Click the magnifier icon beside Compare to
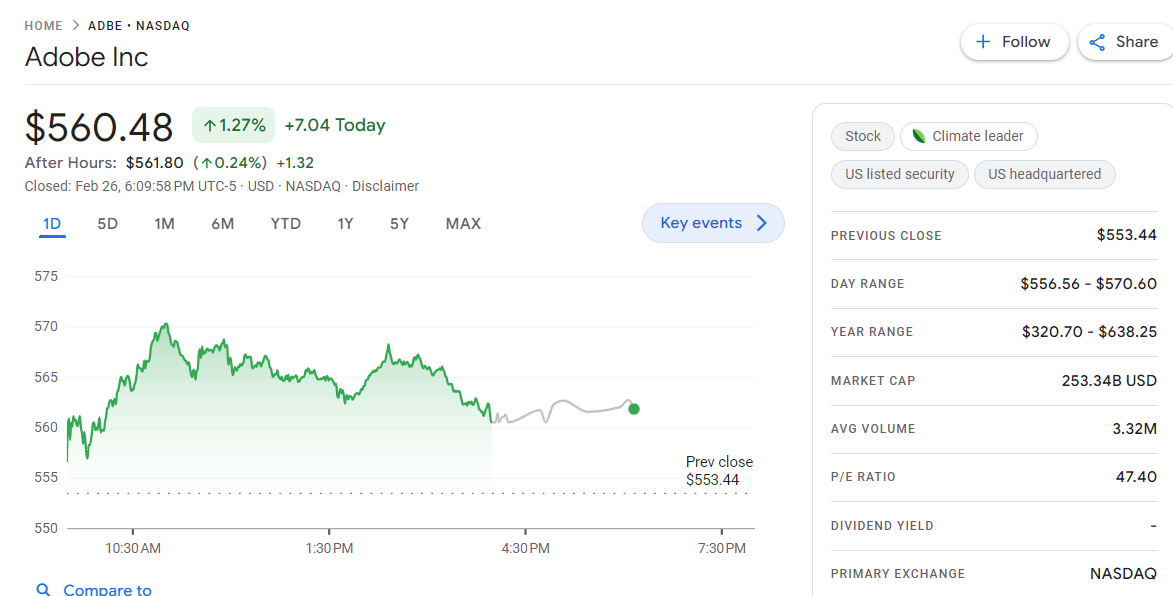This screenshot has height=596, width=1173. coord(43,589)
